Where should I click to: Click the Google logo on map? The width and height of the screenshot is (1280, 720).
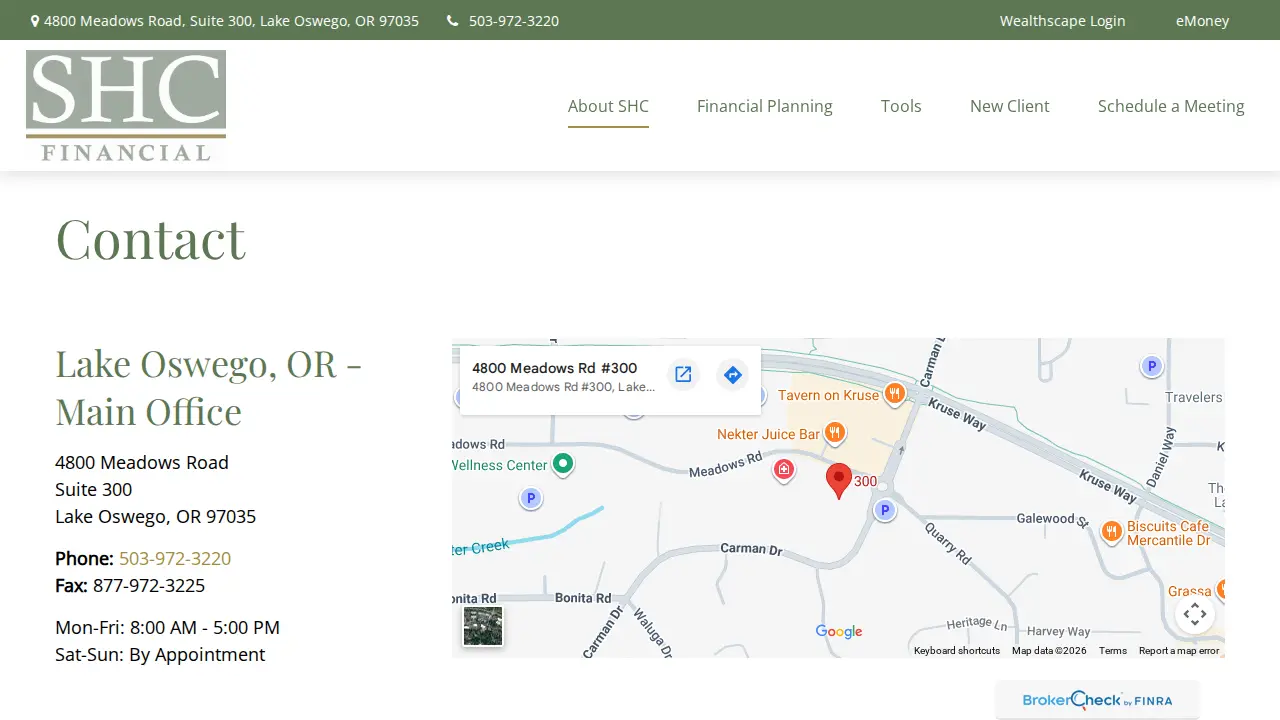839,631
